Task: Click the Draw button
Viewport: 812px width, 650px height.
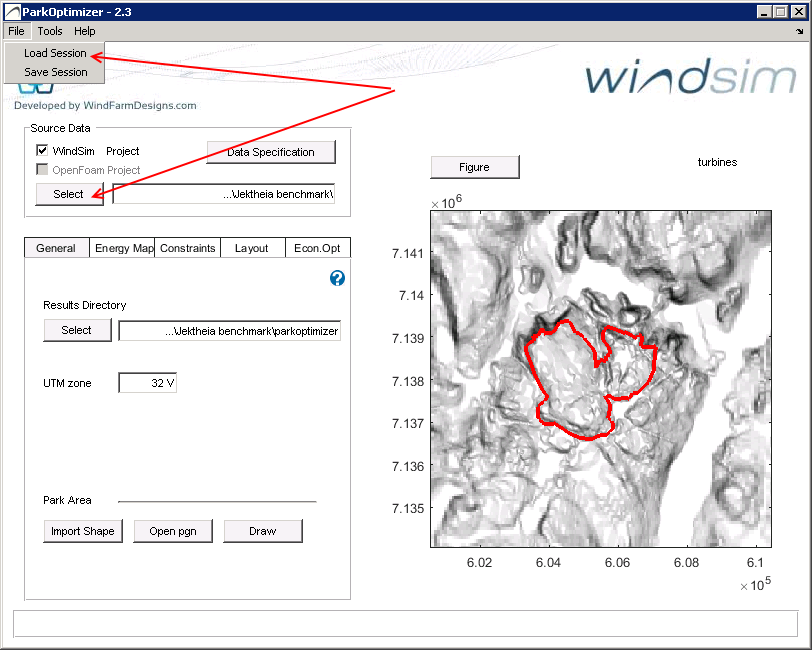Action: click(263, 531)
